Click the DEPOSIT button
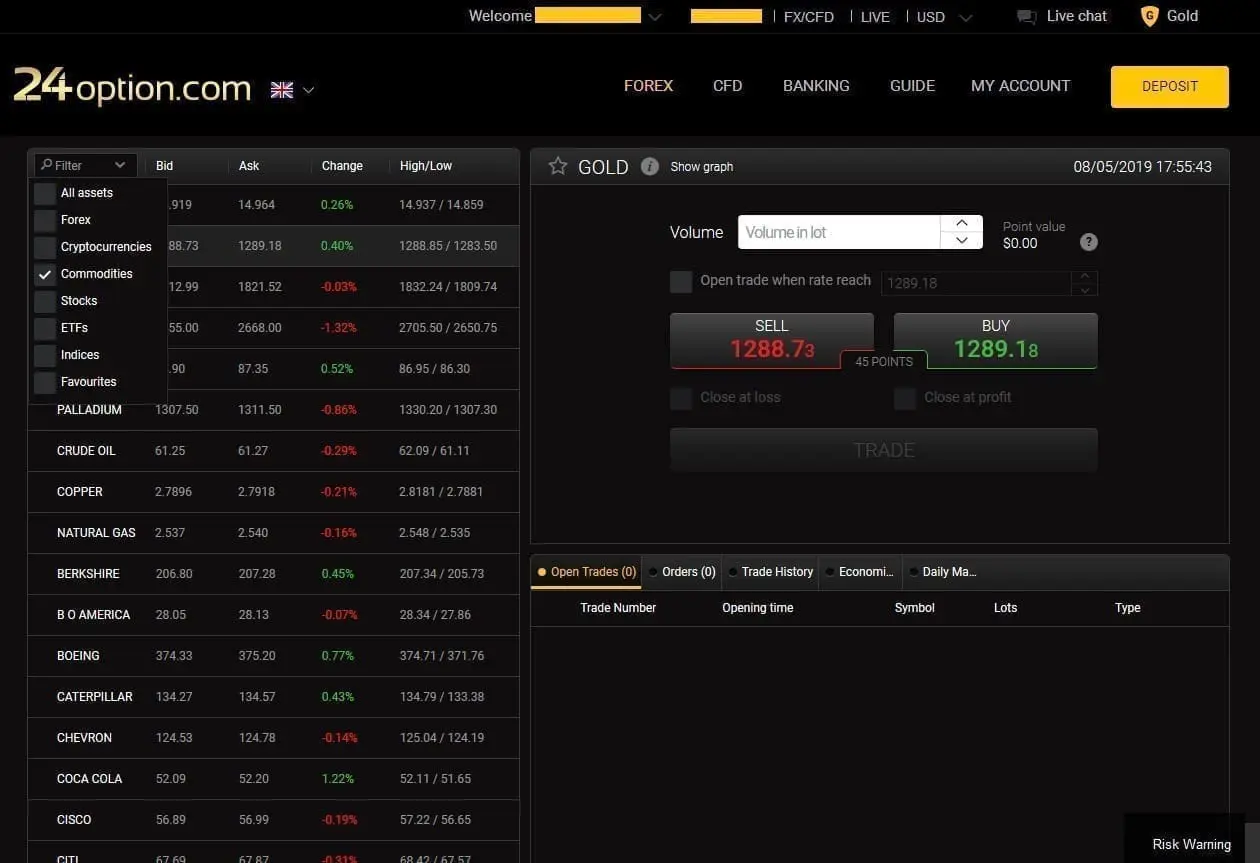Image resolution: width=1260 pixels, height=863 pixels. pos(1168,87)
